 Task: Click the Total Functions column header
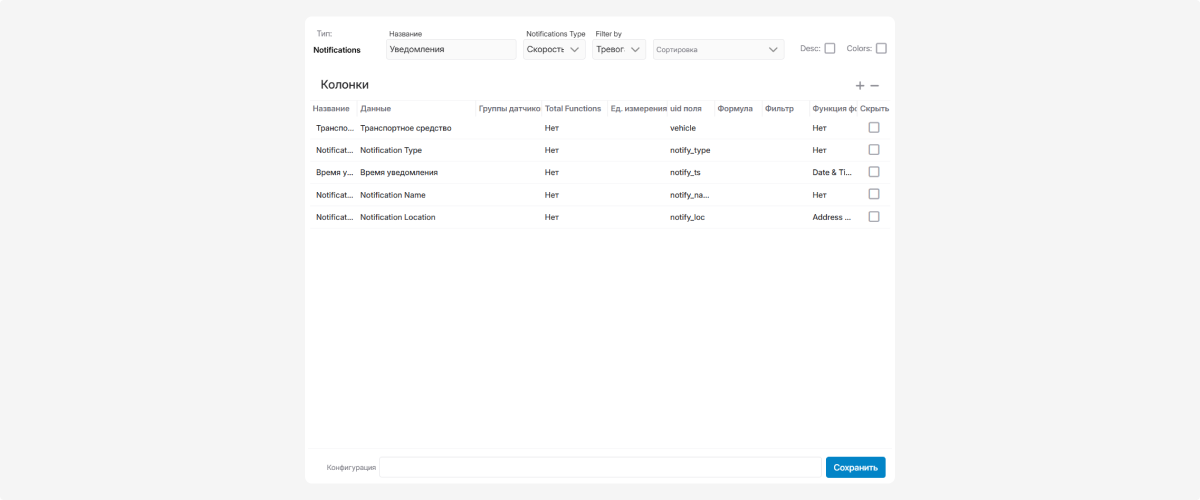573,108
